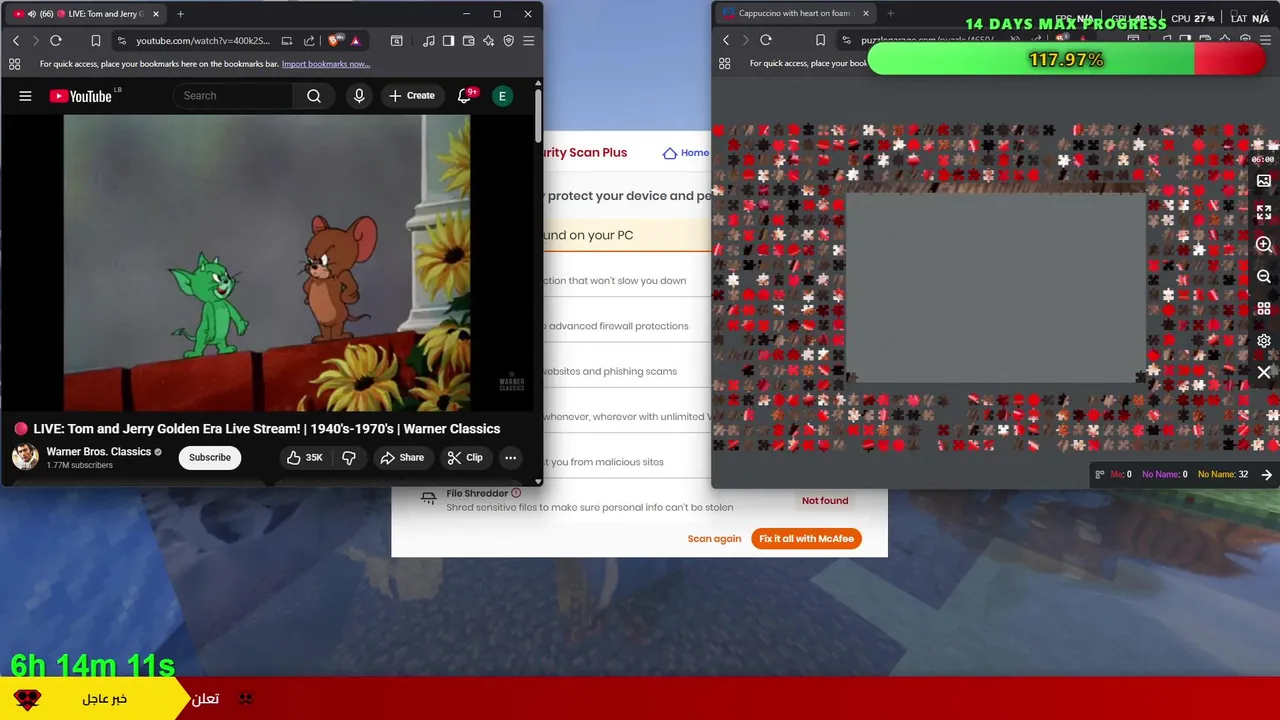This screenshot has width=1280, height=720.
Task: Click File Shredder info icon
Action: pos(516,493)
